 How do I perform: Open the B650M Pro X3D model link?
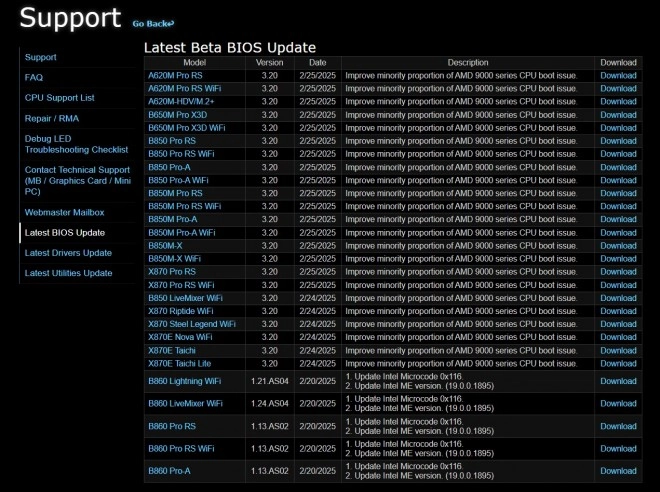[x=178, y=115]
